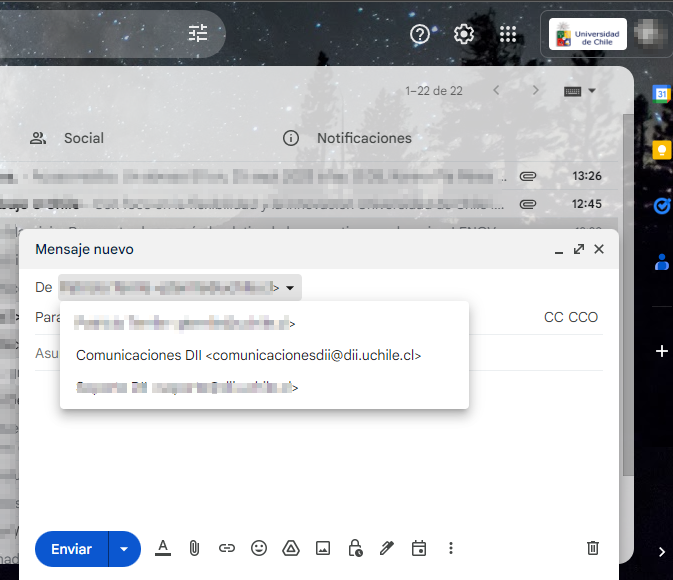Expand input tools dropdown arrow
Screen dimensions: 673x580
point(592,91)
